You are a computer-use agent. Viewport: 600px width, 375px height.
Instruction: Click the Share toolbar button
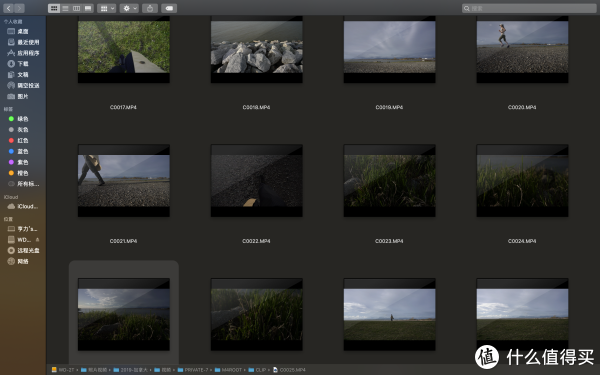(x=150, y=8)
